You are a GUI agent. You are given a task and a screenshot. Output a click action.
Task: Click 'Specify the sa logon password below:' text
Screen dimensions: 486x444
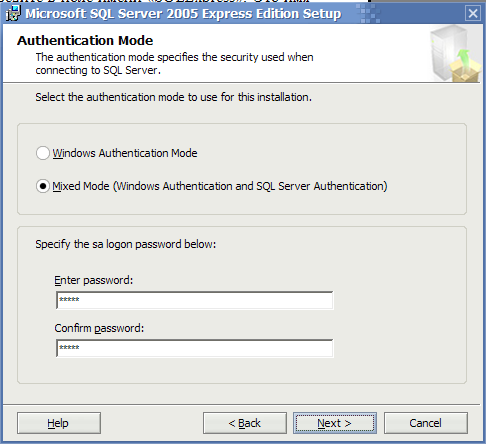pos(126,244)
